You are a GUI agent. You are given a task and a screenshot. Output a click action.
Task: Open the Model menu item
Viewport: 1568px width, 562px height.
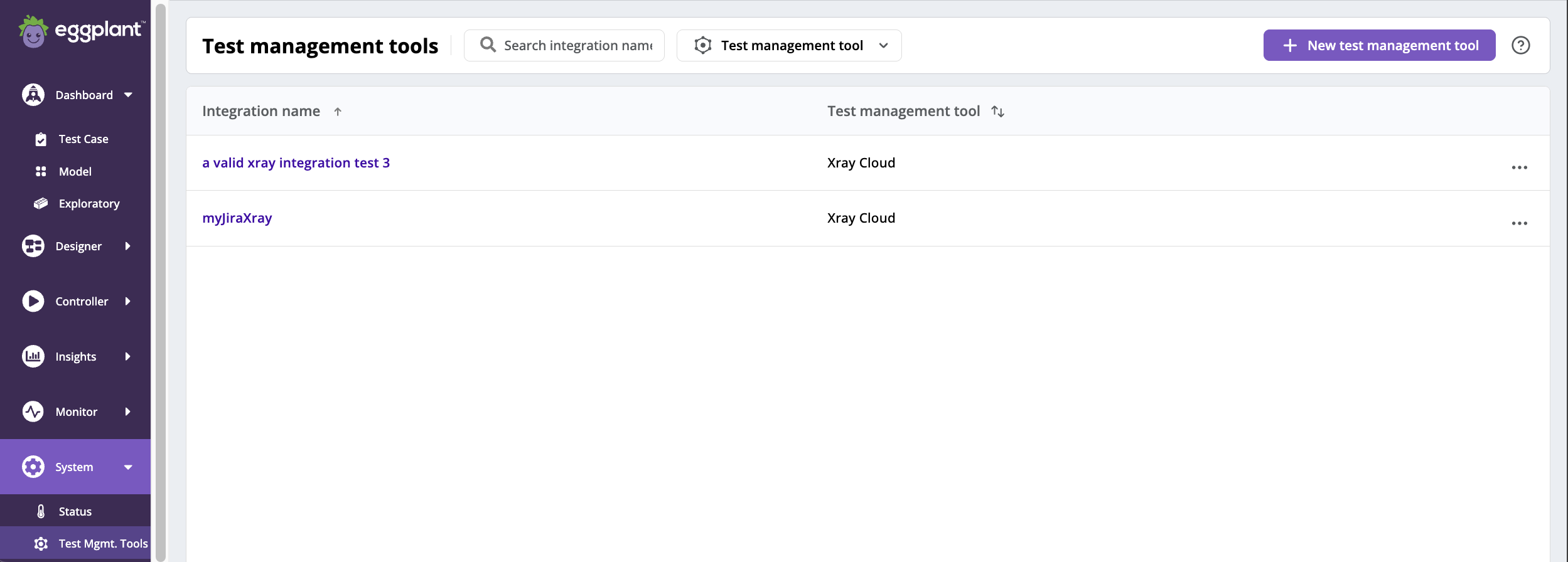(75, 172)
